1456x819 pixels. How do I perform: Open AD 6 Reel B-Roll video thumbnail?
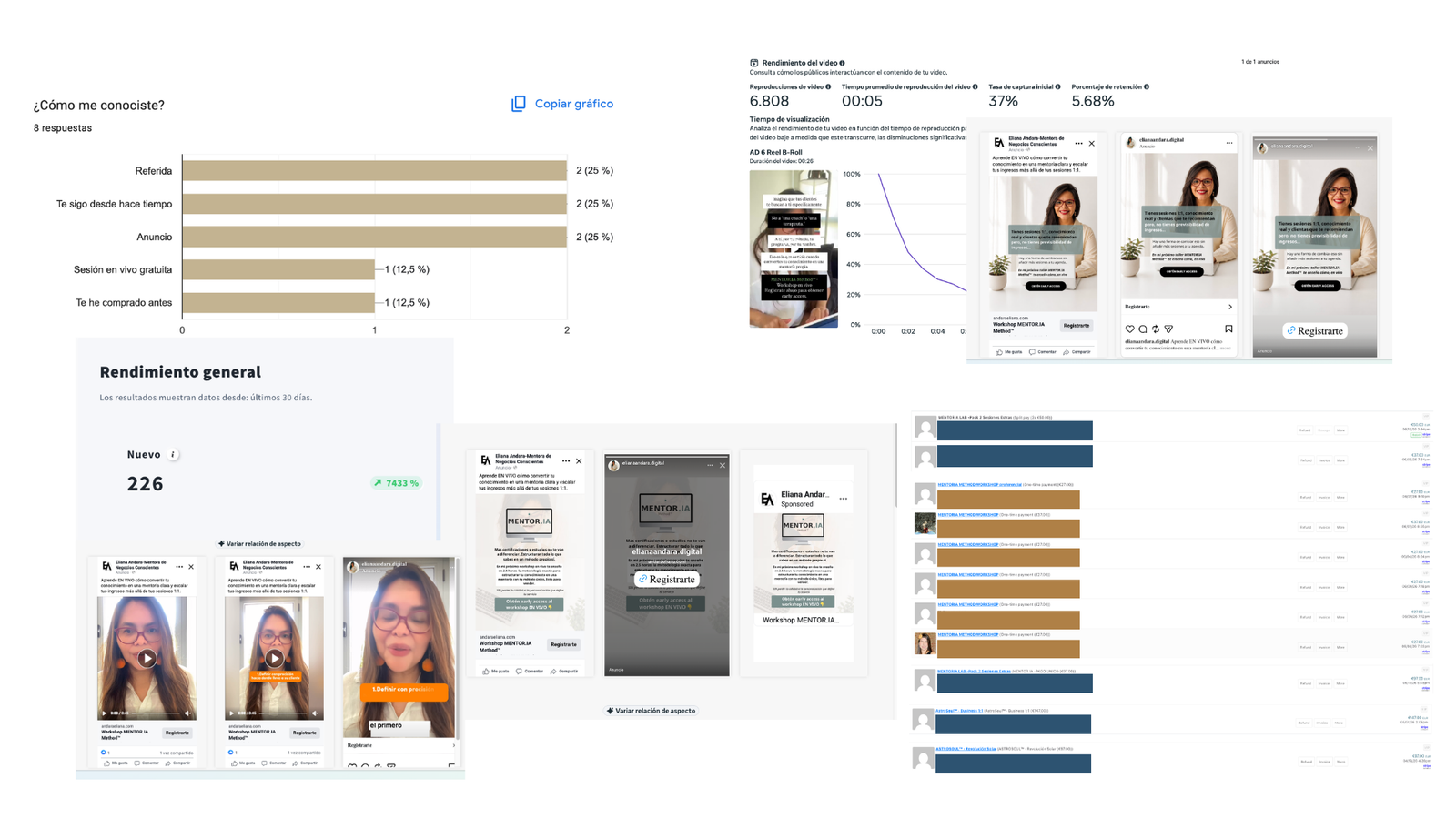coord(794,248)
